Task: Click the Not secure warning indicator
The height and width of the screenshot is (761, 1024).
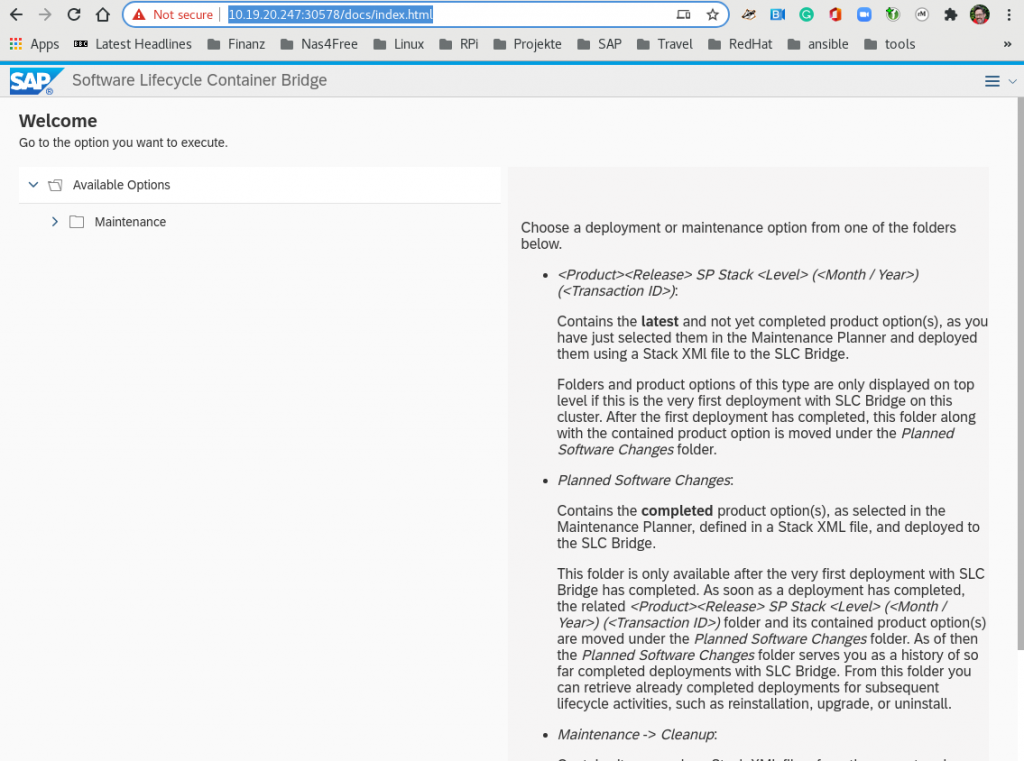Action: (172, 15)
